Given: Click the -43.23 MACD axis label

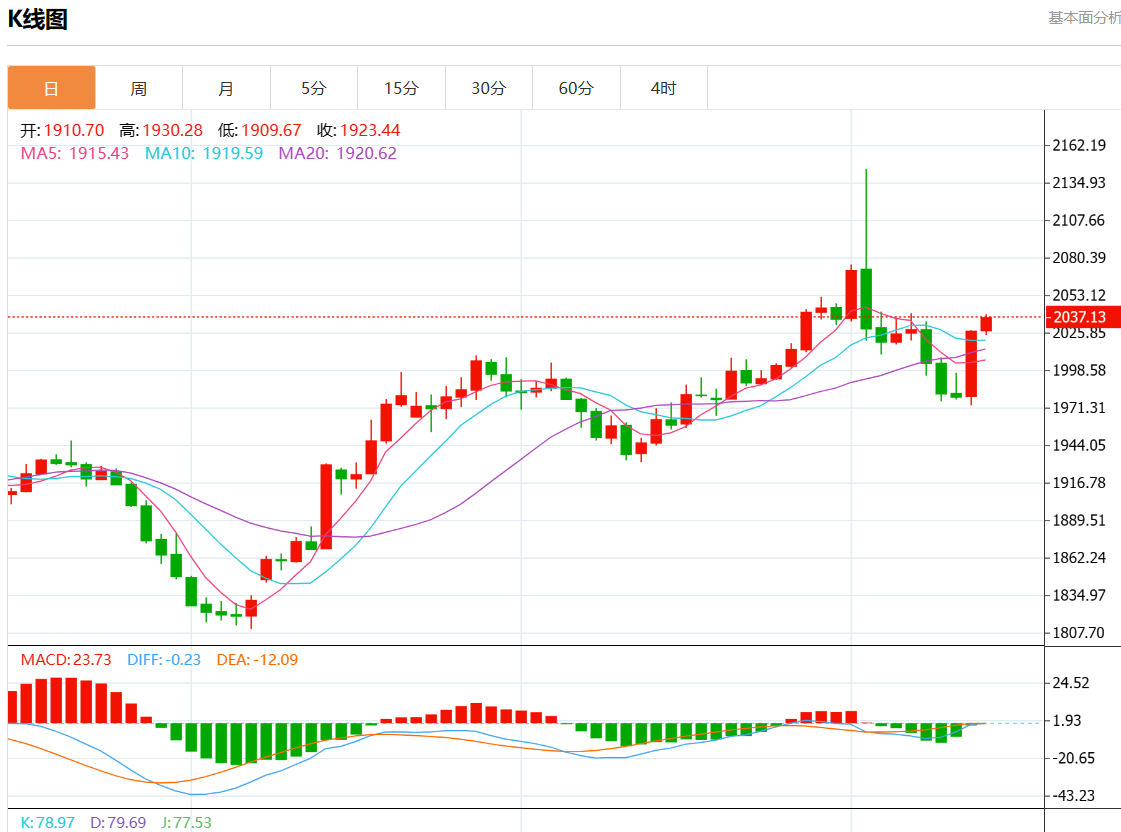Looking at the screenshot, I should 1072,796.
